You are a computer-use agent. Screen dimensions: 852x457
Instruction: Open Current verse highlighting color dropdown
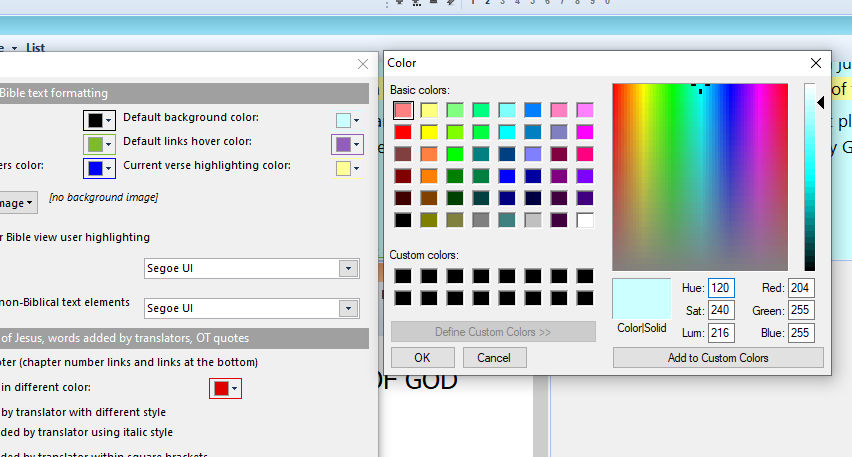pos(347,168)
